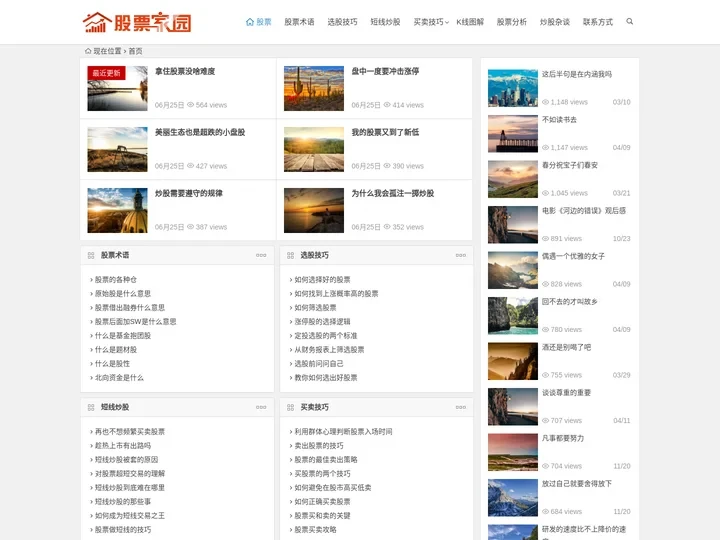Screen dimensions: 720x540
Task: Click 买卖技巧 panel heading
Action: 315,407
